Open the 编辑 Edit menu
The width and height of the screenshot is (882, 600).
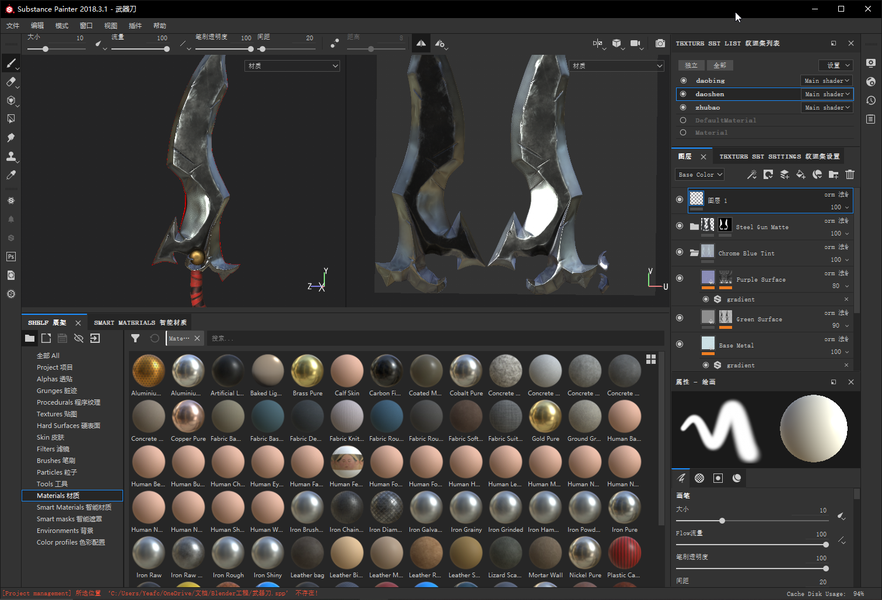(x=37, y=25)
